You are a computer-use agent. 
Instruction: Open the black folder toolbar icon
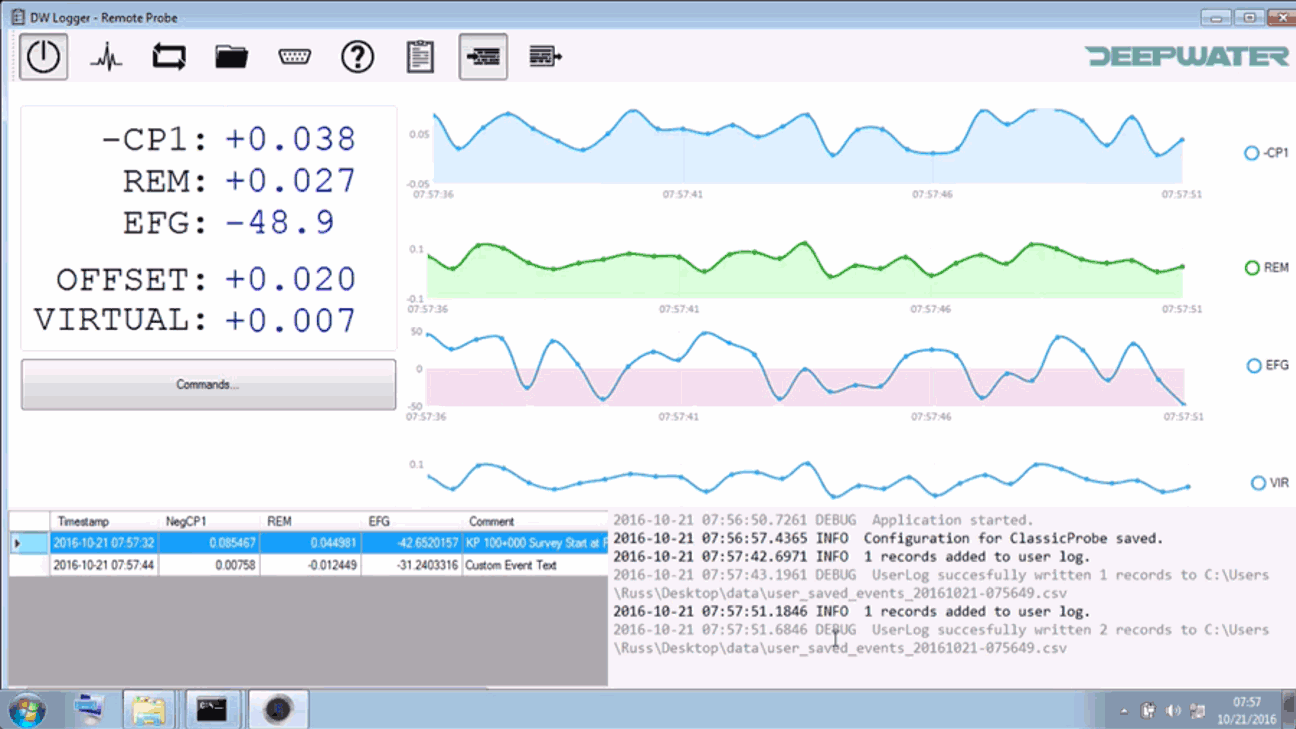point(231,57)
